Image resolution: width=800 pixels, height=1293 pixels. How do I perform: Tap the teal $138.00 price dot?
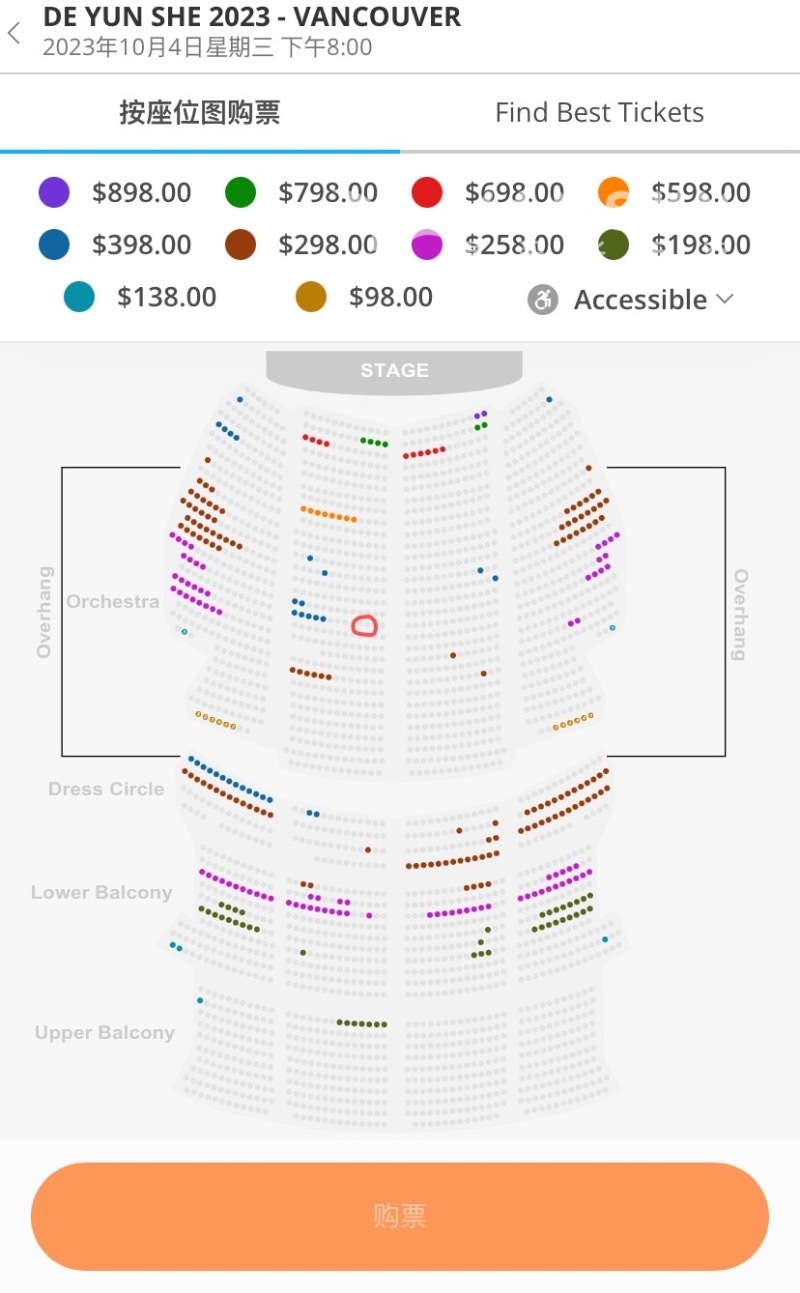tap(79, 297)
